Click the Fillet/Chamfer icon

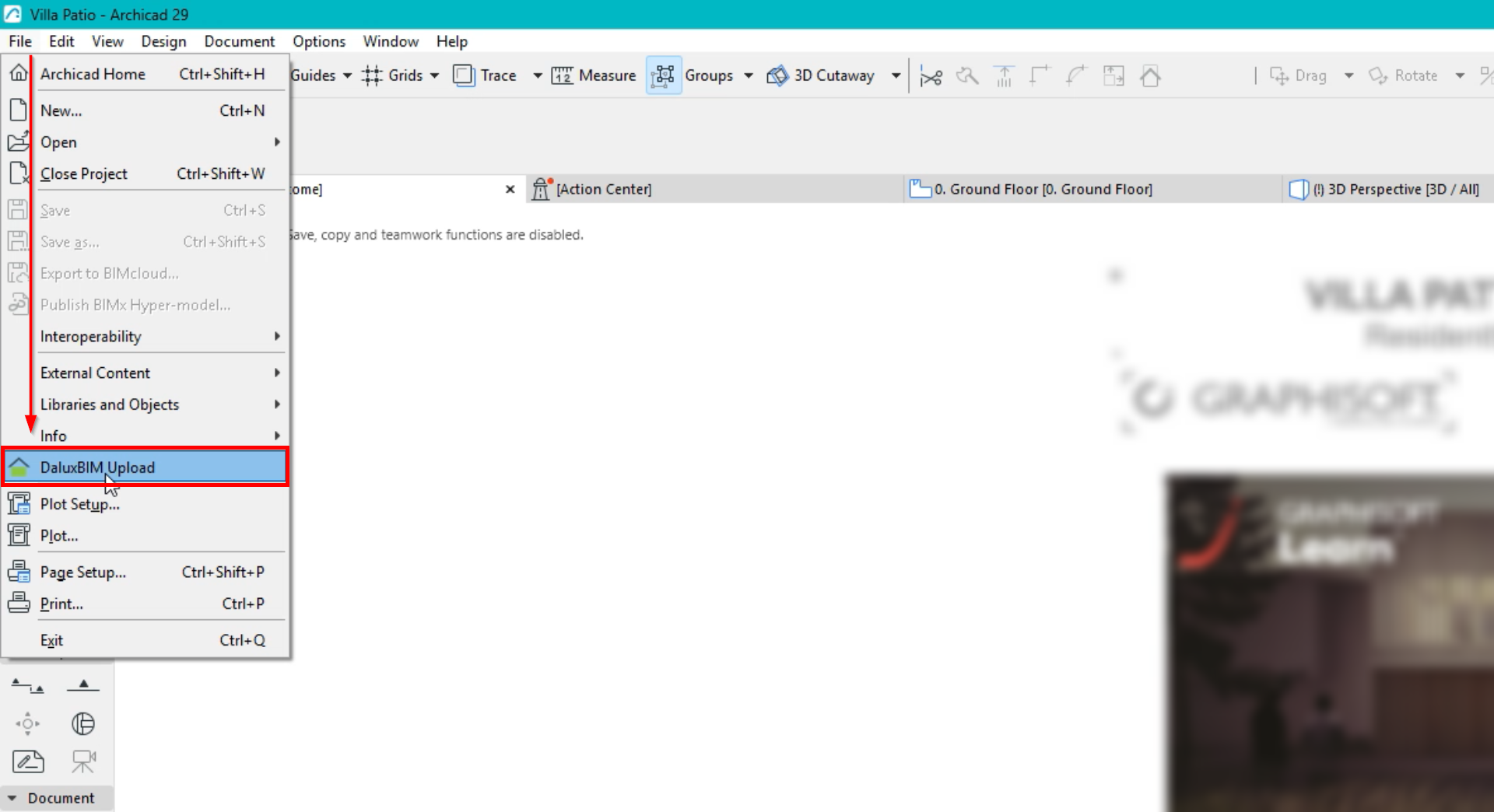[x=1077, y=75]
